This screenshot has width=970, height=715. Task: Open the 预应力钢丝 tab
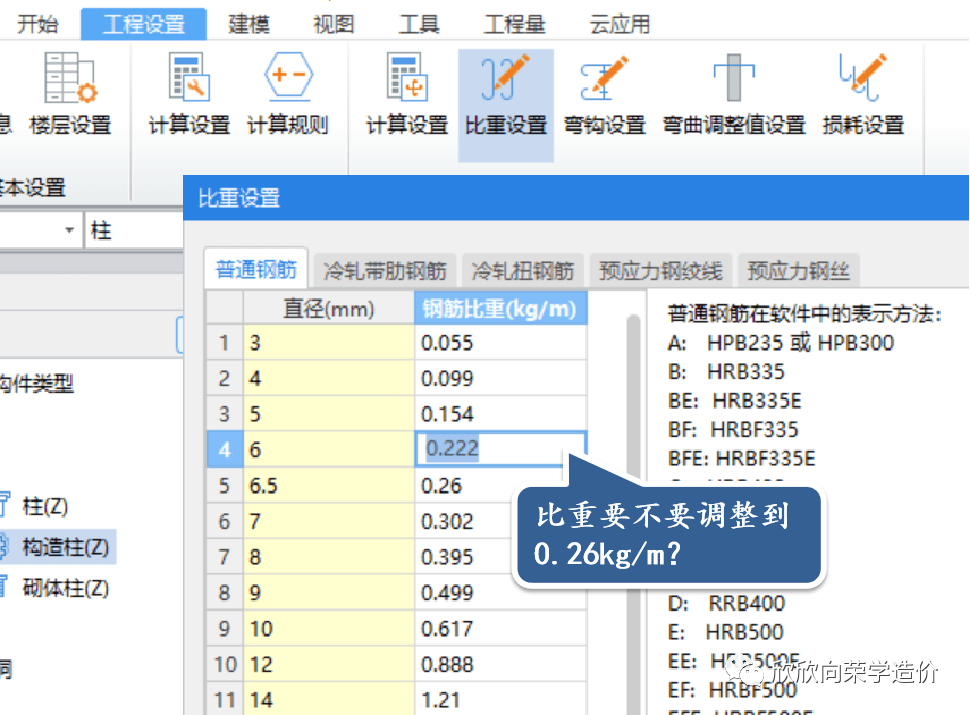[x=798, y=270]
